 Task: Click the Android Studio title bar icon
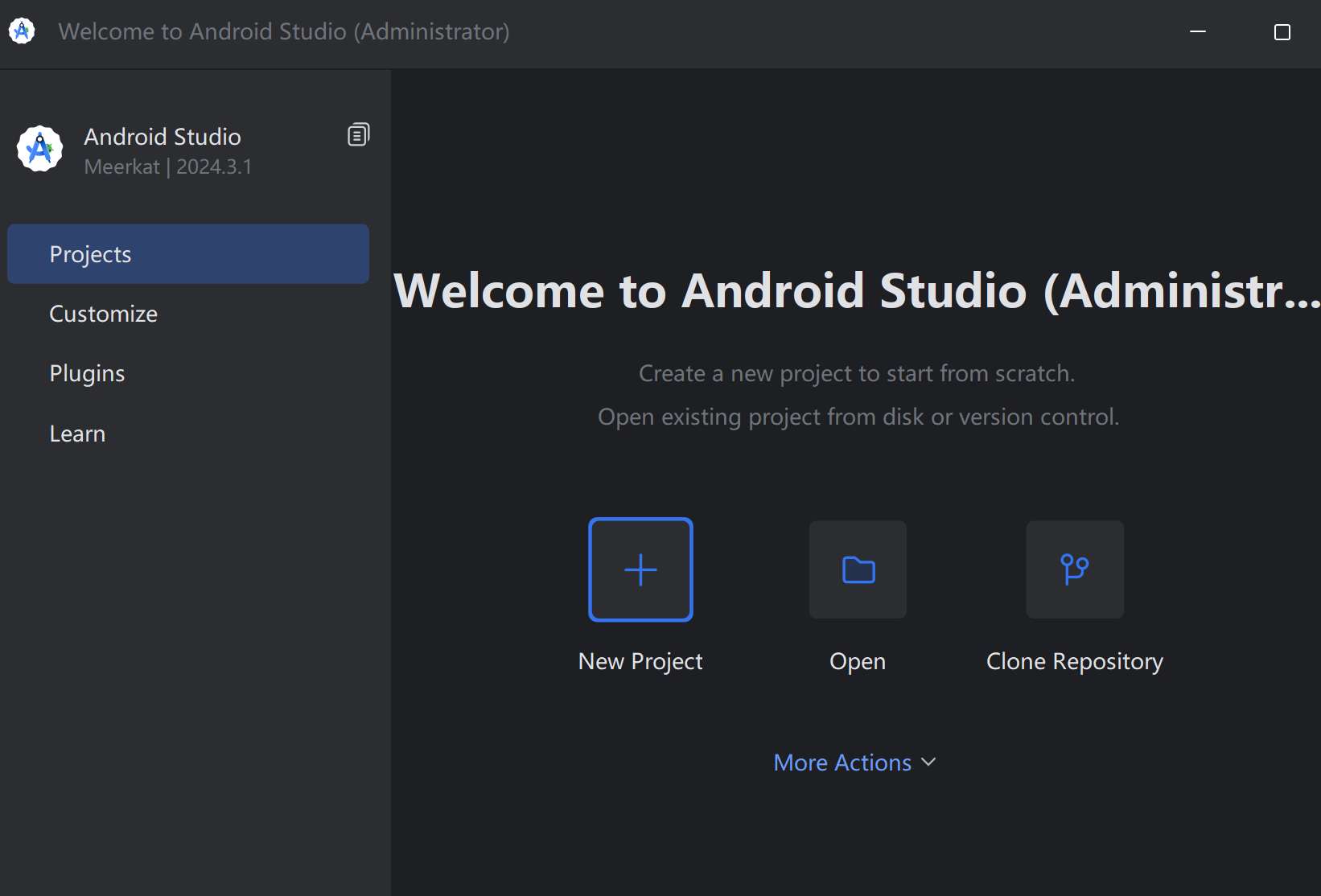tap(22, 31)
